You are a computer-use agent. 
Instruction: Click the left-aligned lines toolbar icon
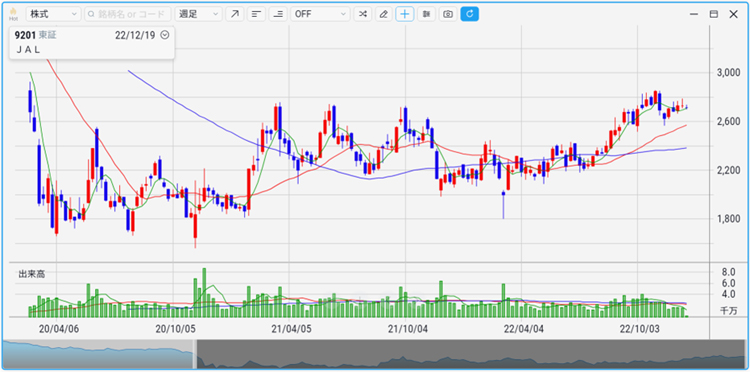[x=256, y=14]
